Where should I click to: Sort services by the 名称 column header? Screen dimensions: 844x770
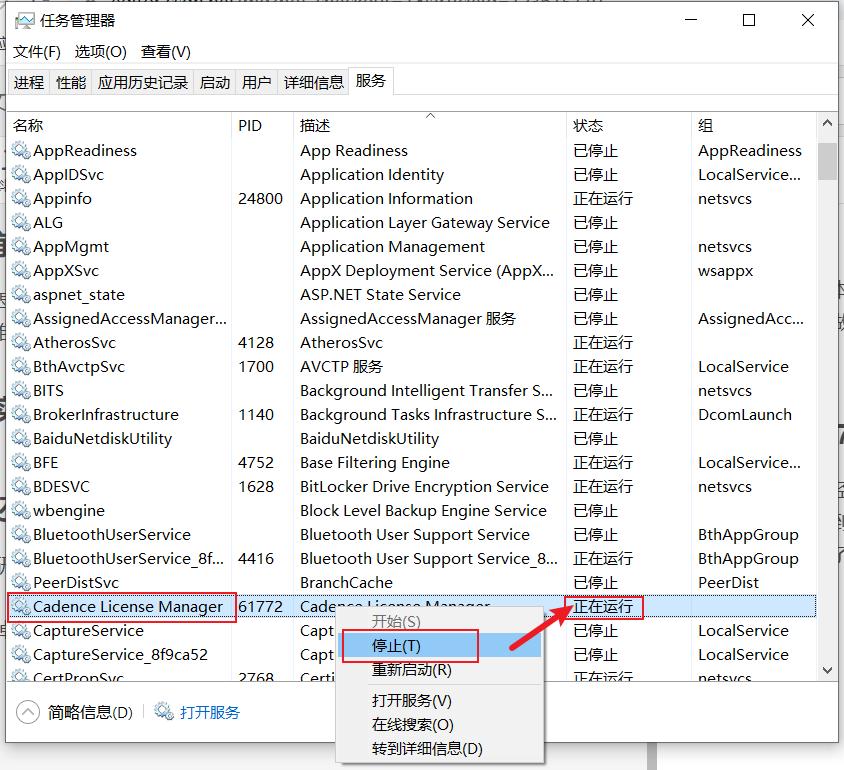point(119,125)
